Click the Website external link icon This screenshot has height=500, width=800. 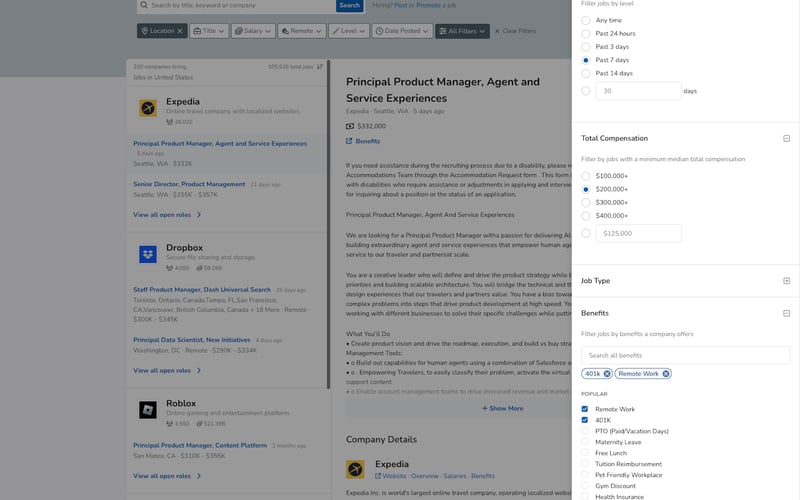(x=378, y=476)
